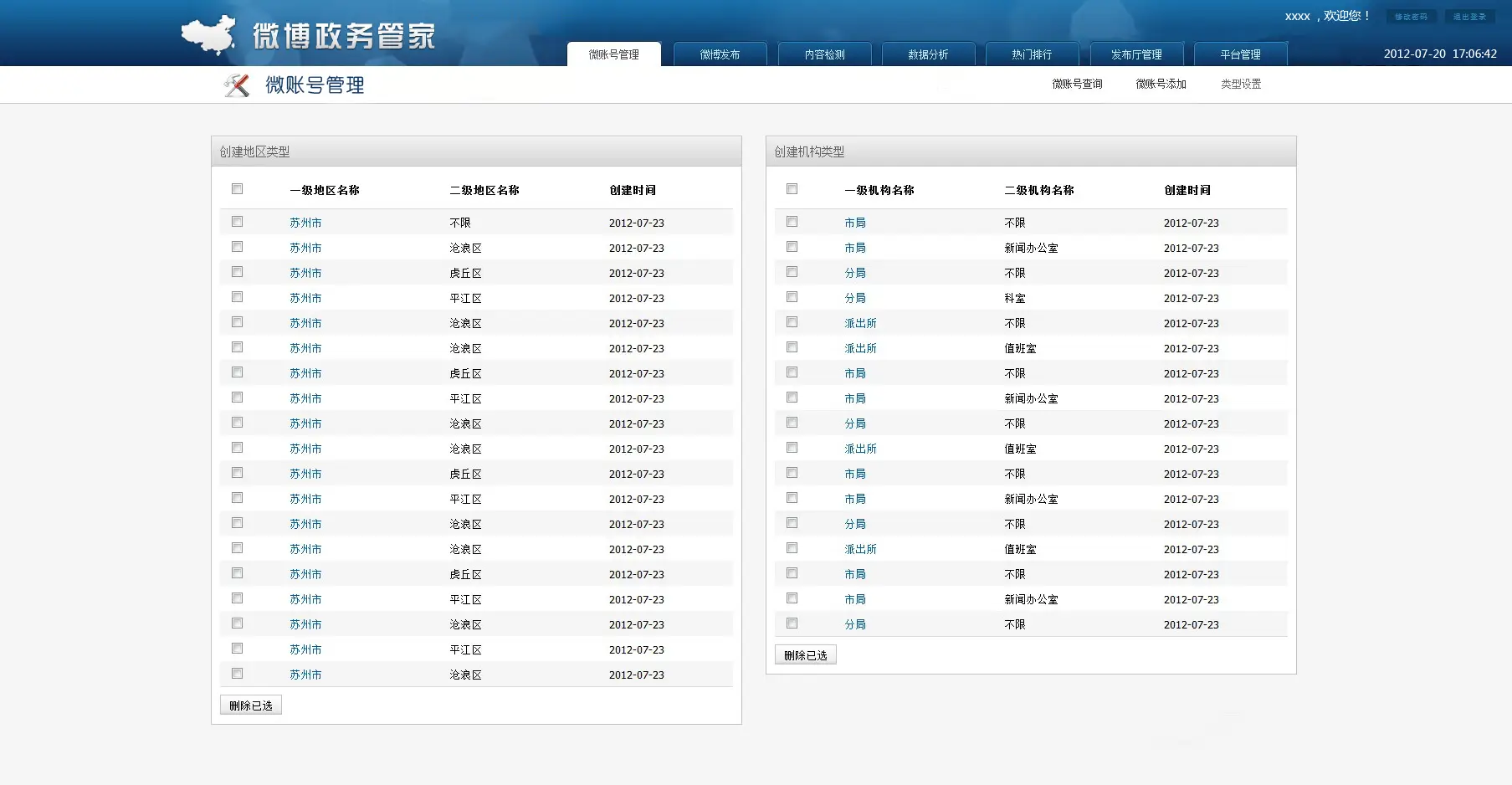Click the China map logo icon

208,35
